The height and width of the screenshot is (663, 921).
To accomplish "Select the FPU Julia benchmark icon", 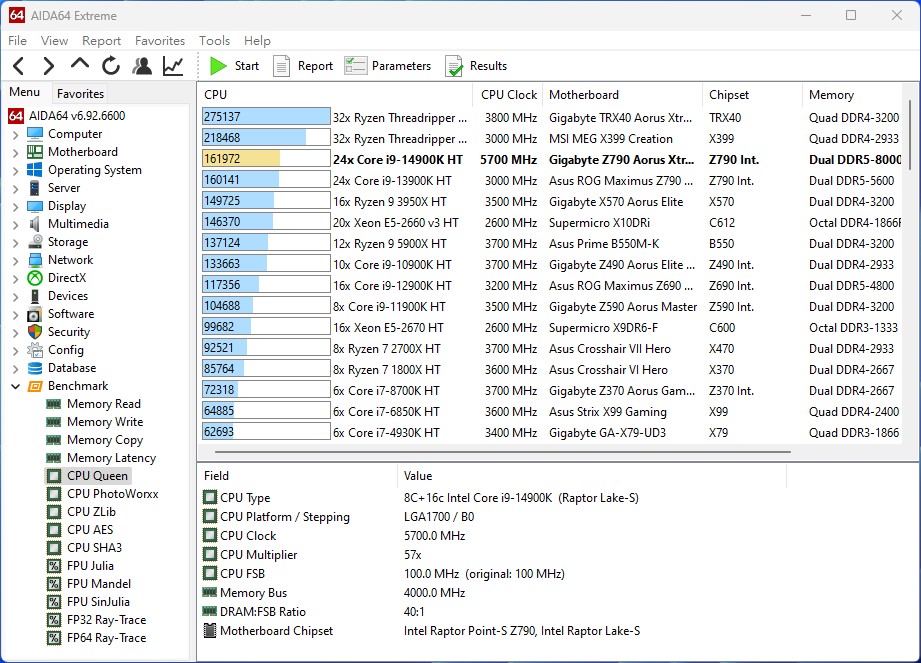I will (x=54, y=566).
